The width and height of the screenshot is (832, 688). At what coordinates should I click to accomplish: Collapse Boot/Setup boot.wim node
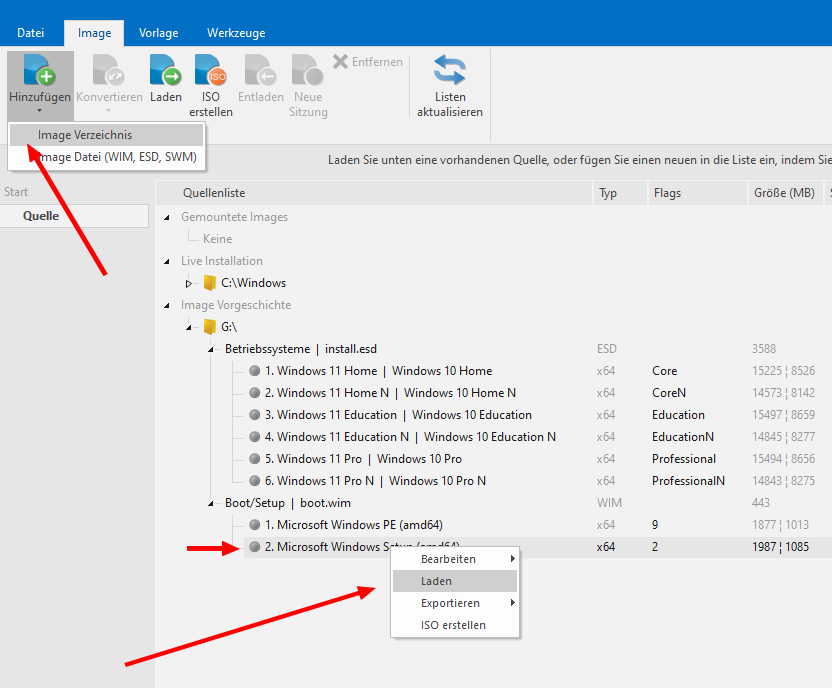pyautogui.click(x=211, y=503)
